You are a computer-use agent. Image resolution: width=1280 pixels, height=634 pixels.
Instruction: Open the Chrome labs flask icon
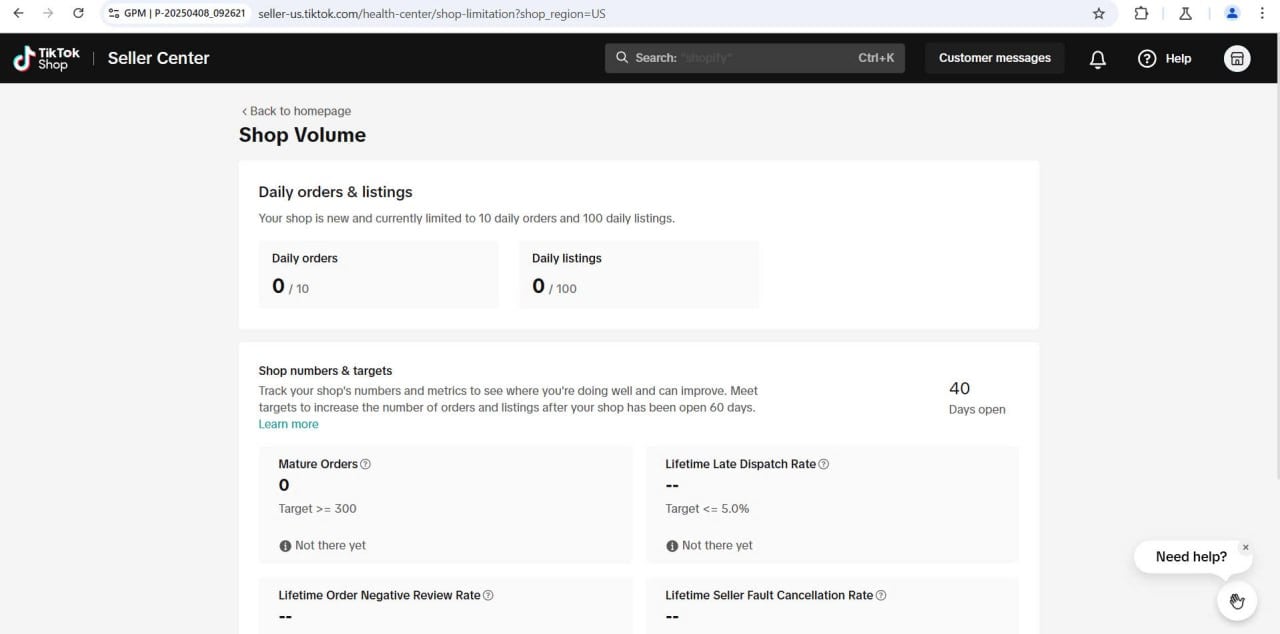(1185, 14)
